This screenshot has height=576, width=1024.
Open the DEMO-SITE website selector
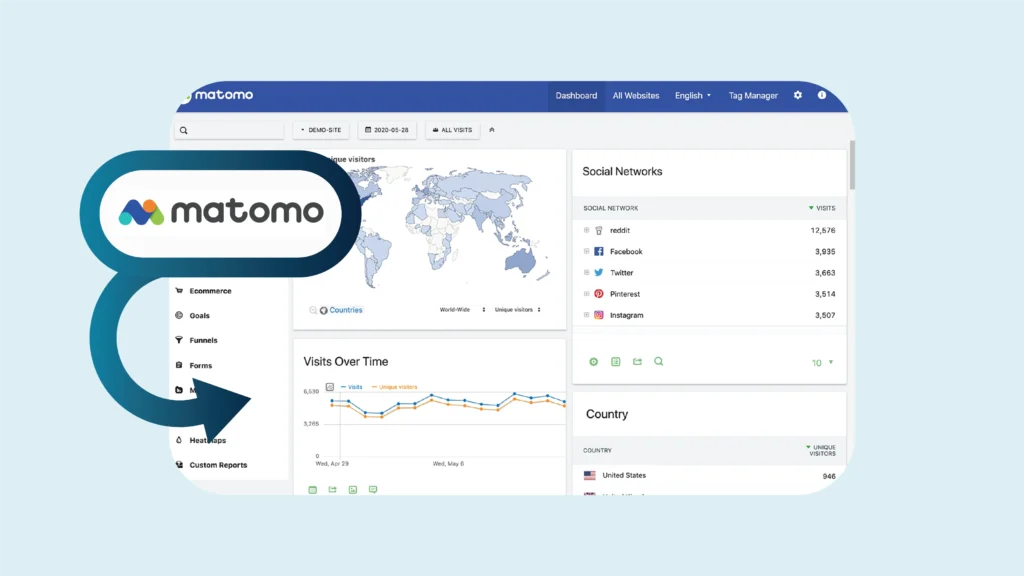point(322,130)
